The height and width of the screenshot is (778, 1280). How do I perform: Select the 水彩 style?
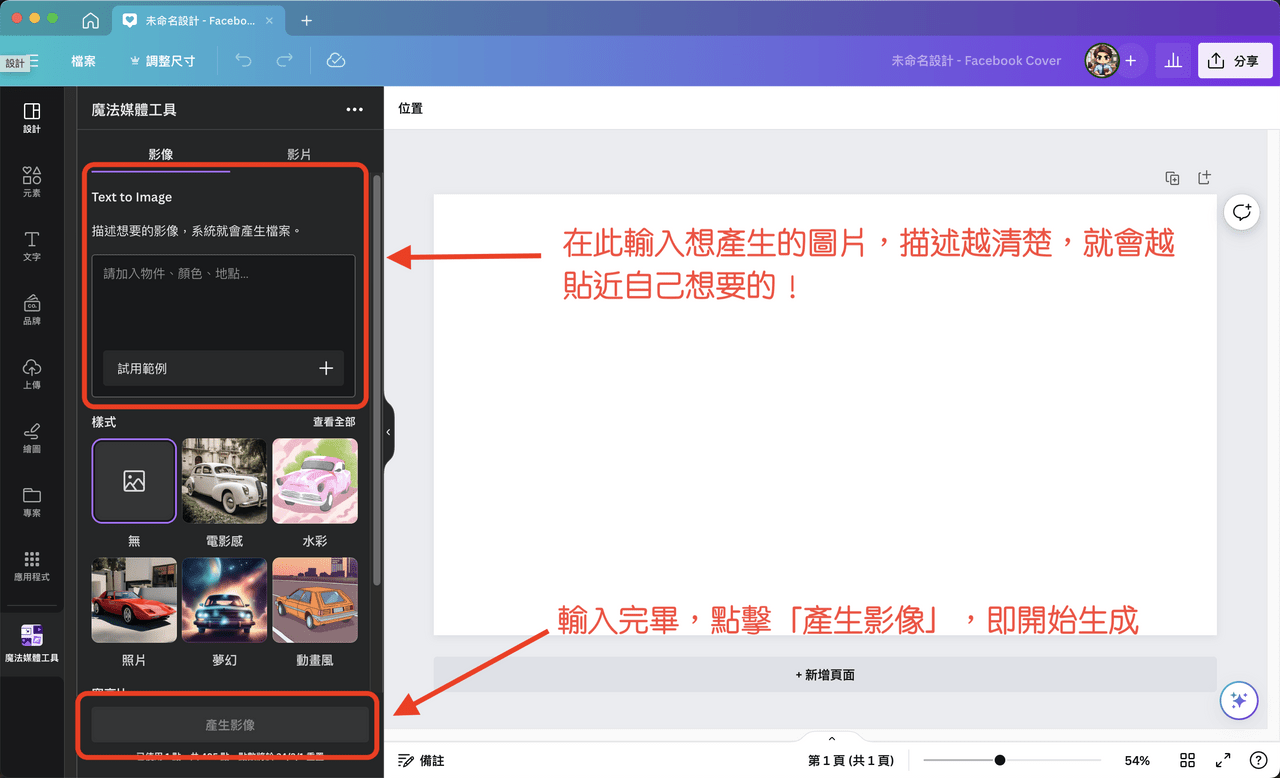pos(315,481)
